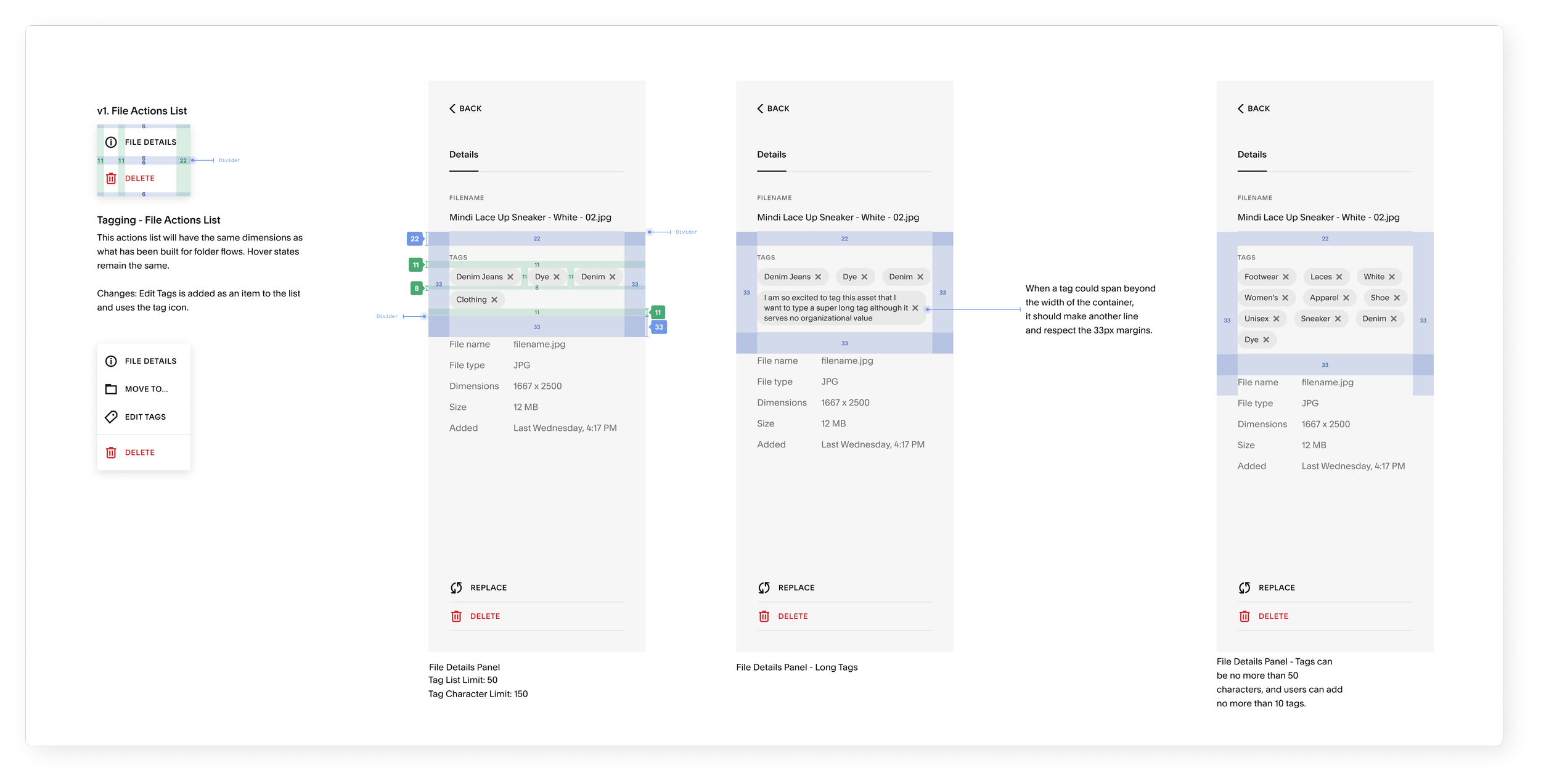Screen dimensions: 1541x784
Task: Click DELETE in the first details panel
Action: (x=485, y=616)
